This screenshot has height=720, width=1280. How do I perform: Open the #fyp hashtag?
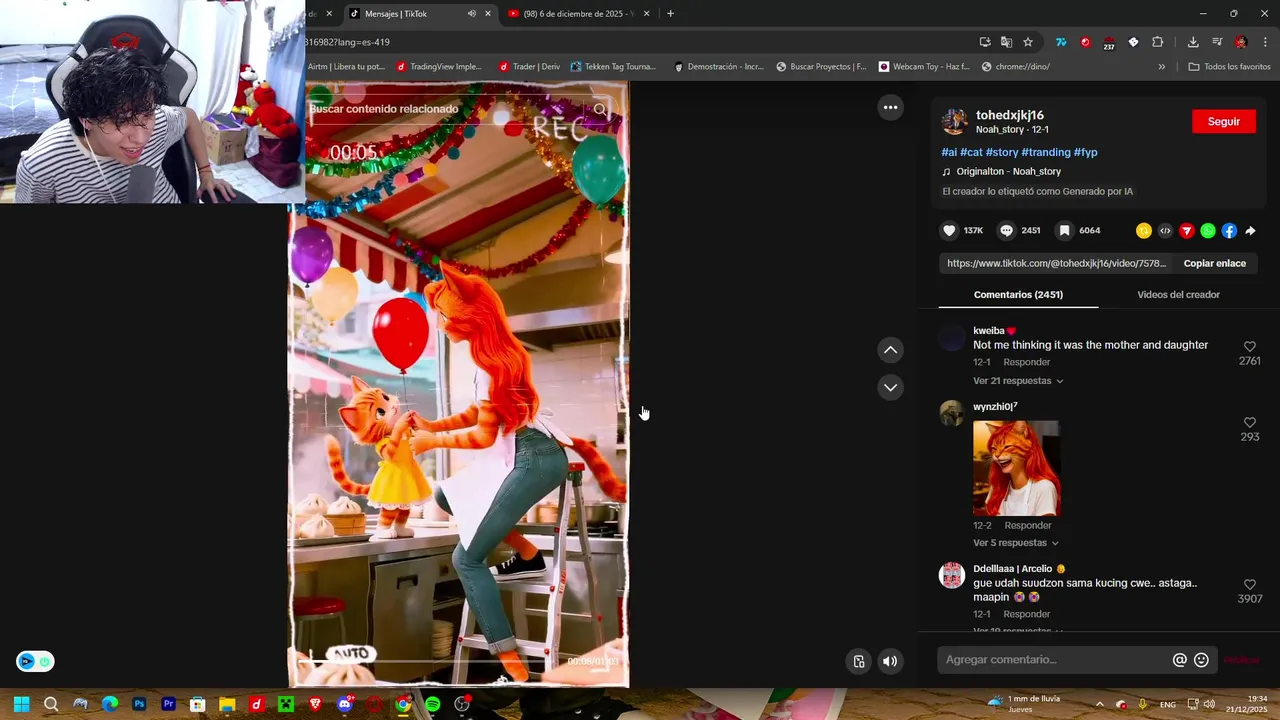coord(1086,152)
